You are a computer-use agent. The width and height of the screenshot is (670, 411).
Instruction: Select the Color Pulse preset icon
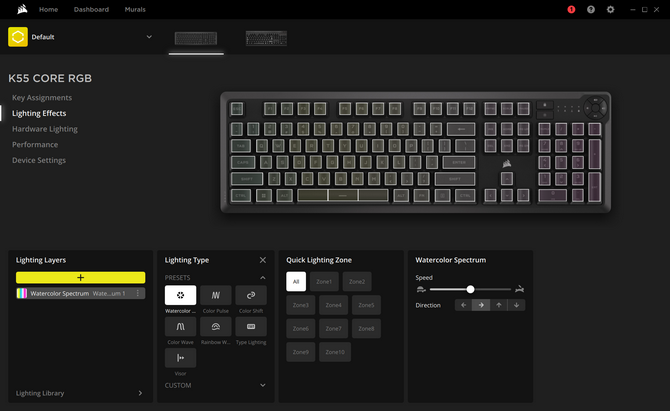point(216,295)
